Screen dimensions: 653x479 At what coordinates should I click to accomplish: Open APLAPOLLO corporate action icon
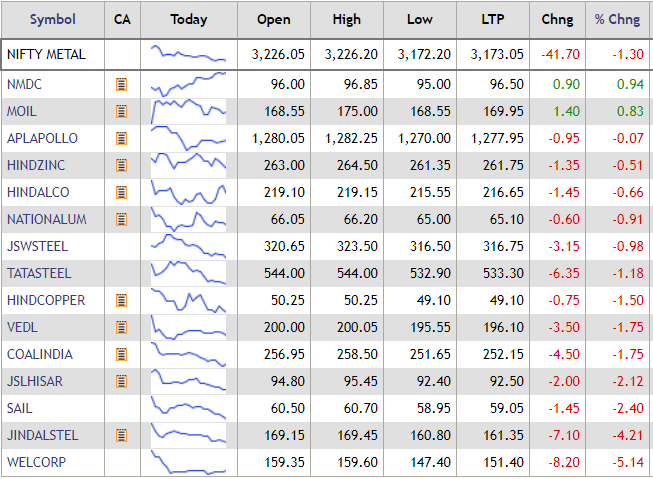[x=122, y=139]
